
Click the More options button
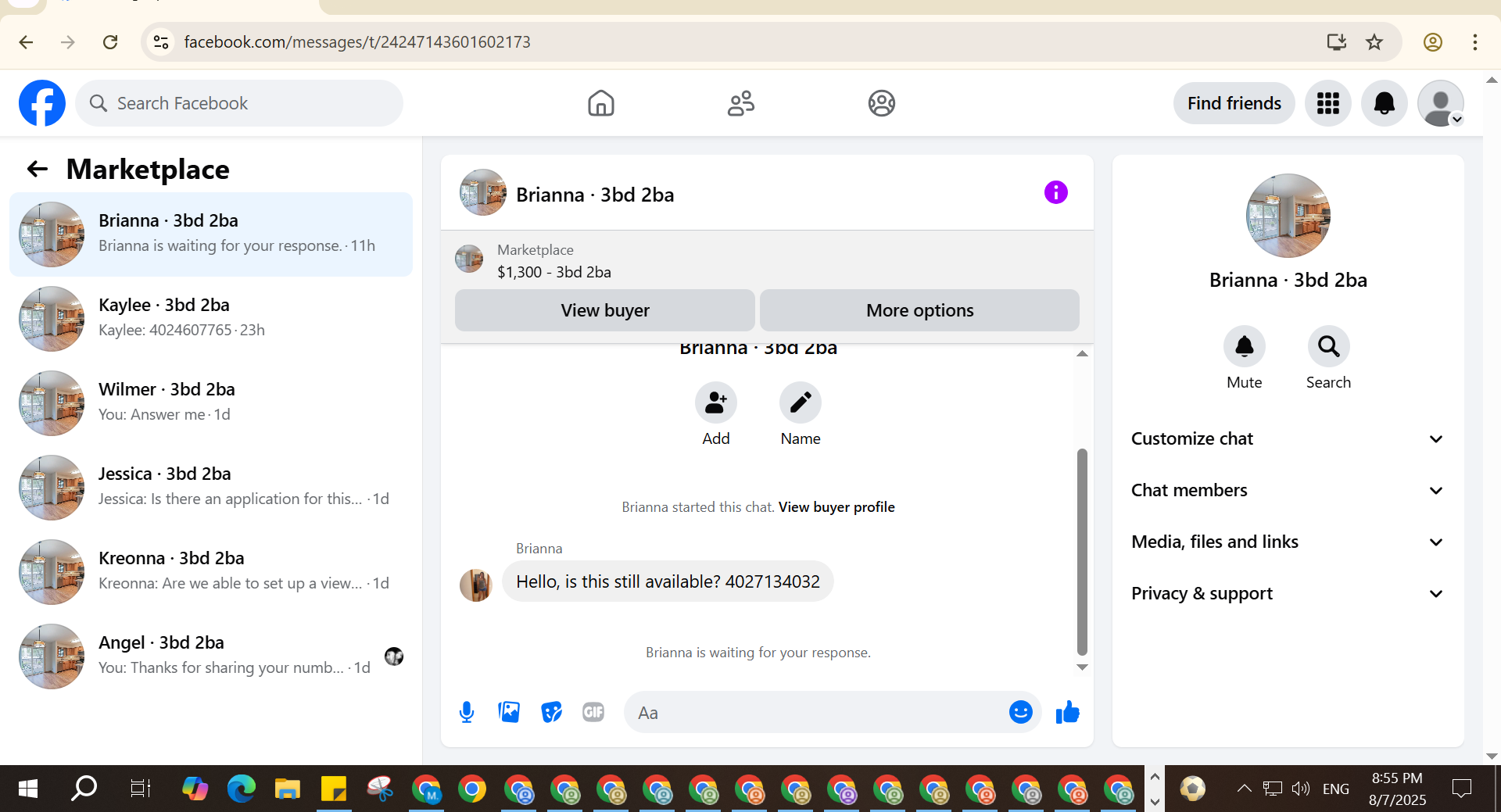click(x=919, y=310)
